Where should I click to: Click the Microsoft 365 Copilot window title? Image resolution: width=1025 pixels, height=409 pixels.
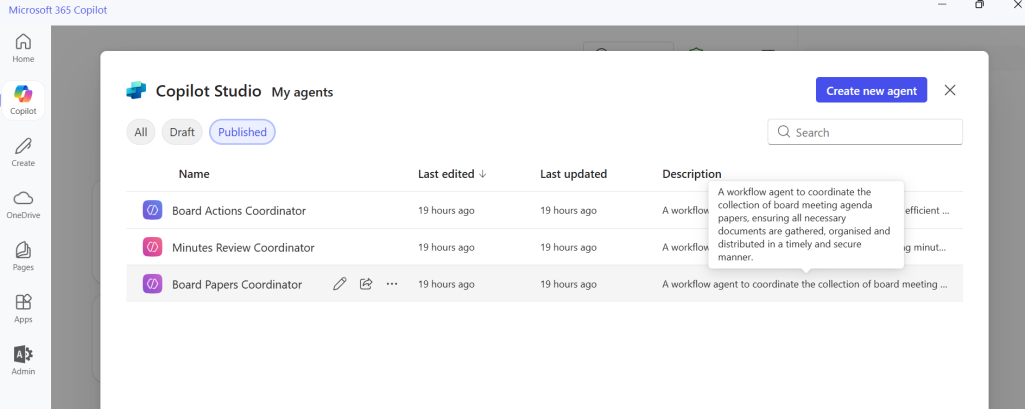pos(58,10)
